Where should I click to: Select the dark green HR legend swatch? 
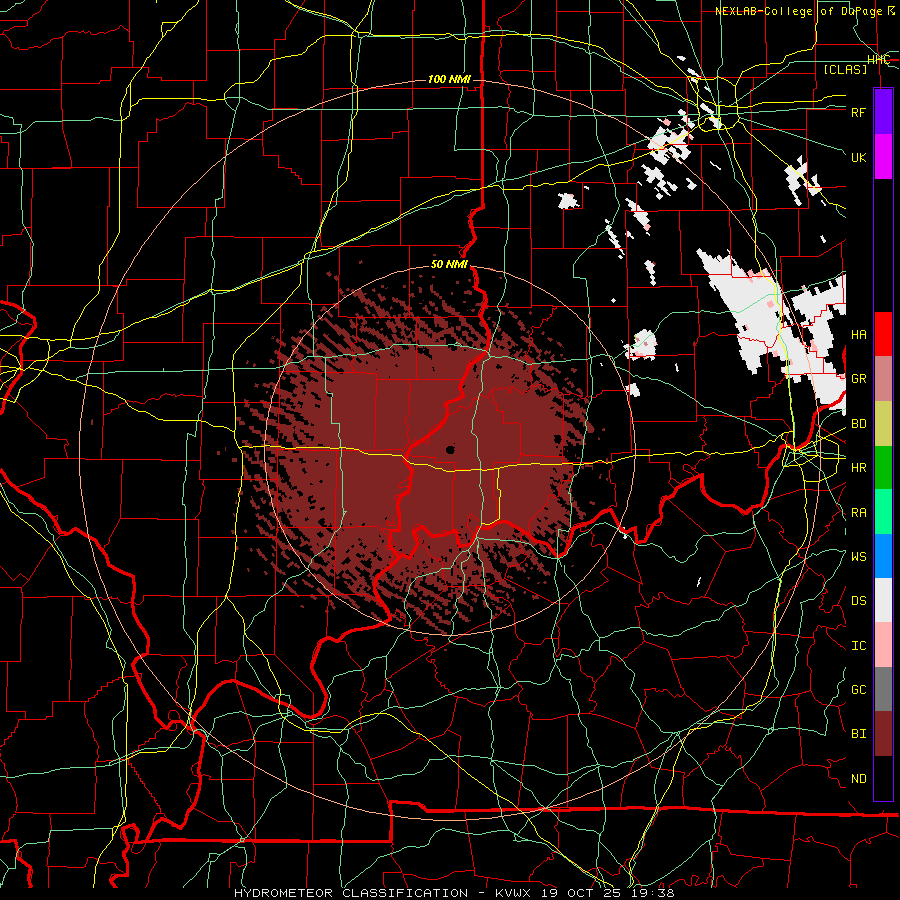point(883,467)
